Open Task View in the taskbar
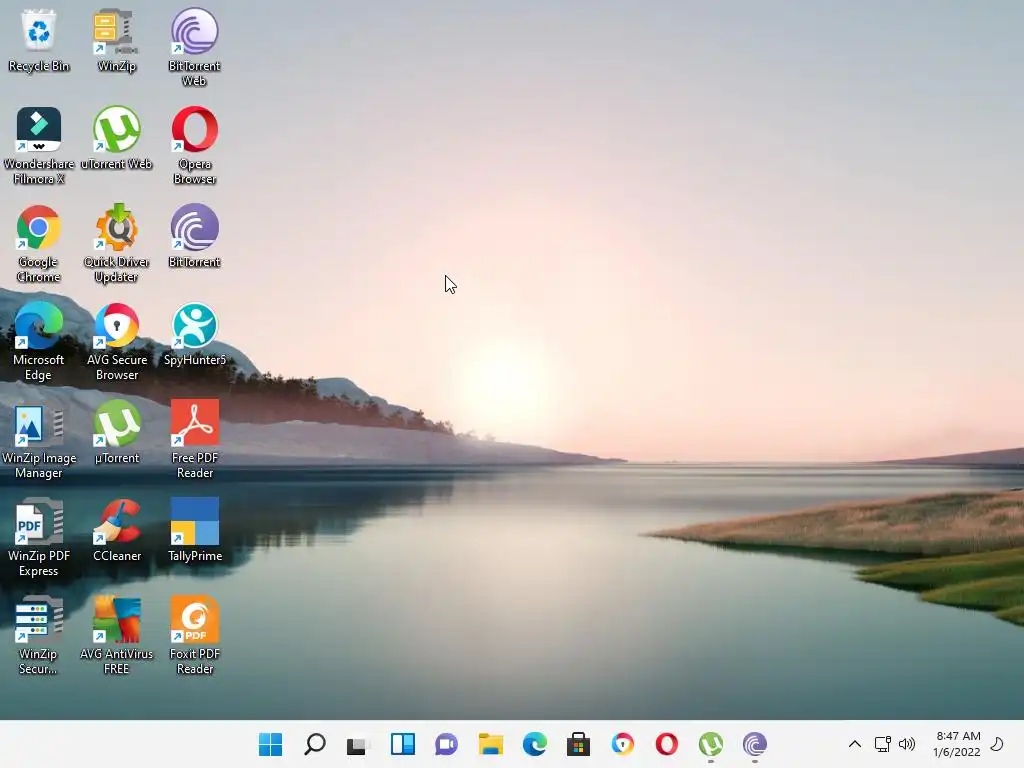Viewport: 1024px width, 768px height. (359, 744)
